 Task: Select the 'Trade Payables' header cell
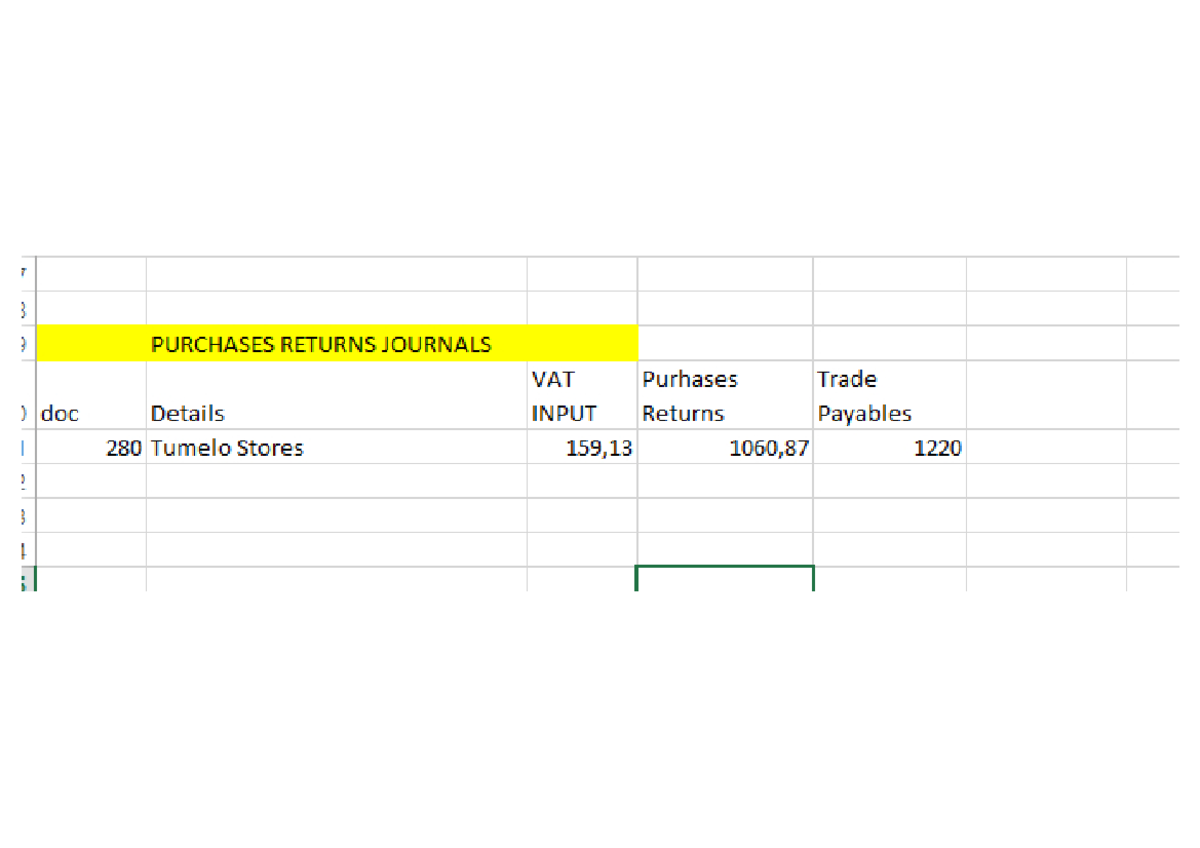(890, 396)
